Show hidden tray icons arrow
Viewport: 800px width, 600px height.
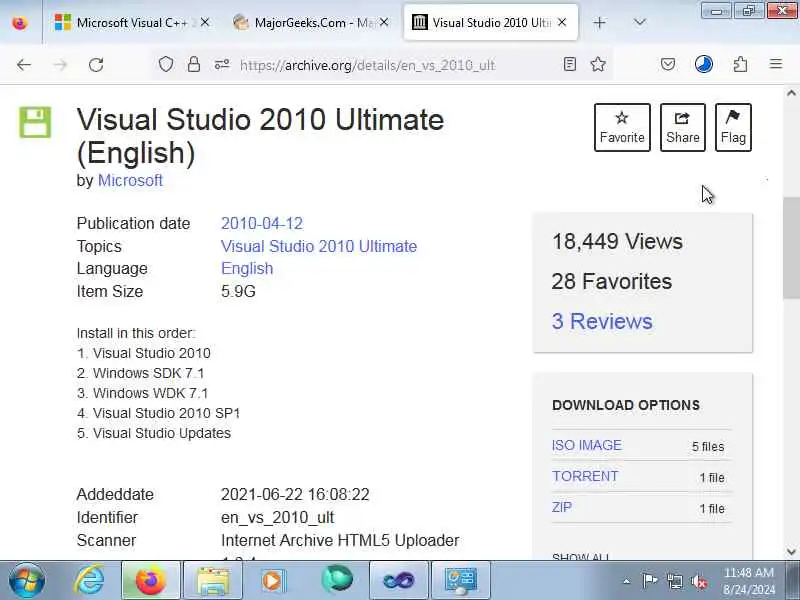point(627,581)
